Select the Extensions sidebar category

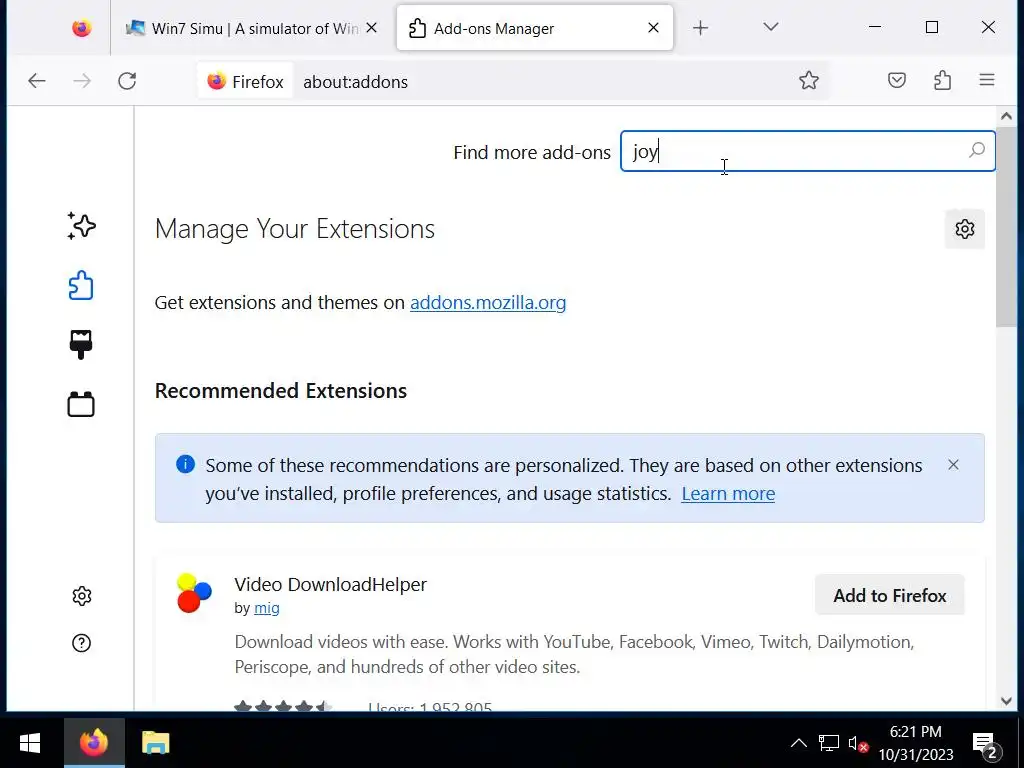point(81,285)
